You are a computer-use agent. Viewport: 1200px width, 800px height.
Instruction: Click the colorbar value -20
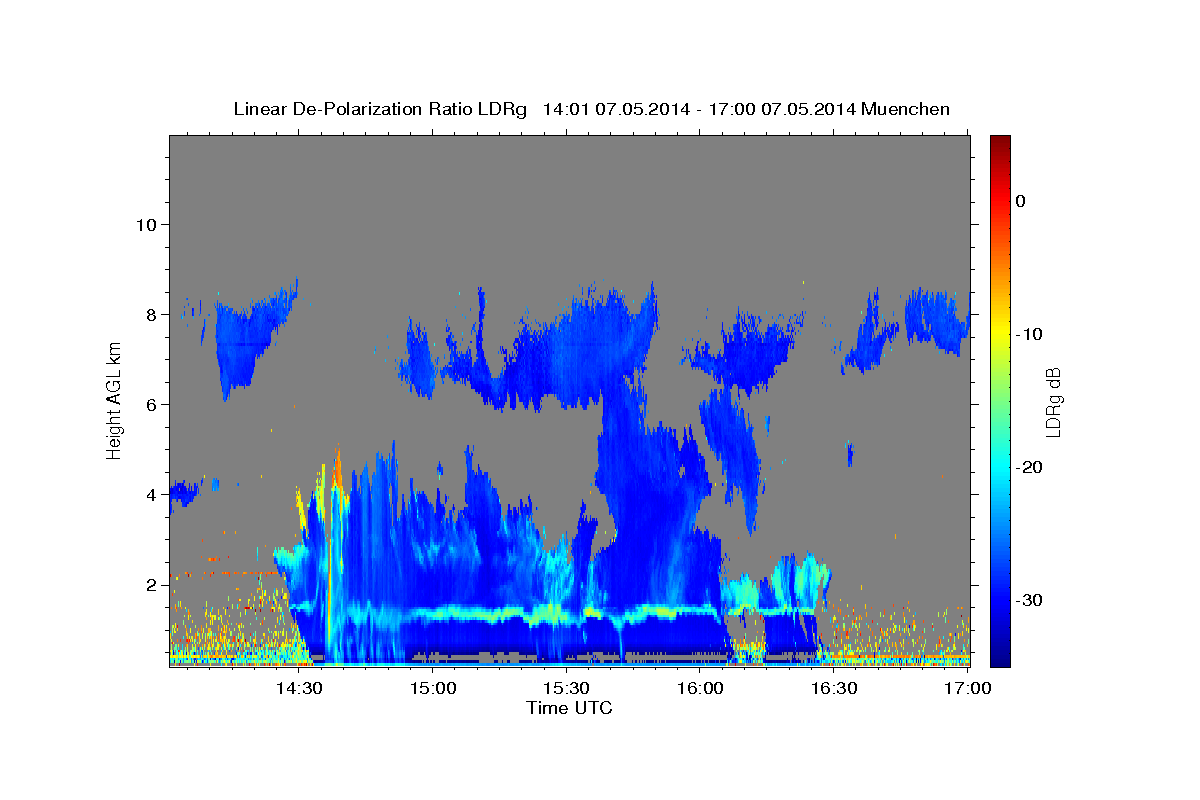coord(1027,467)
